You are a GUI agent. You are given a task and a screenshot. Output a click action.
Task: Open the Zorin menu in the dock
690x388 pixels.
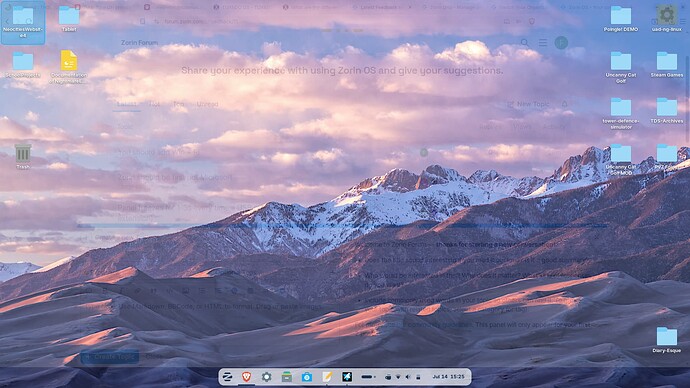click(227, 377)
